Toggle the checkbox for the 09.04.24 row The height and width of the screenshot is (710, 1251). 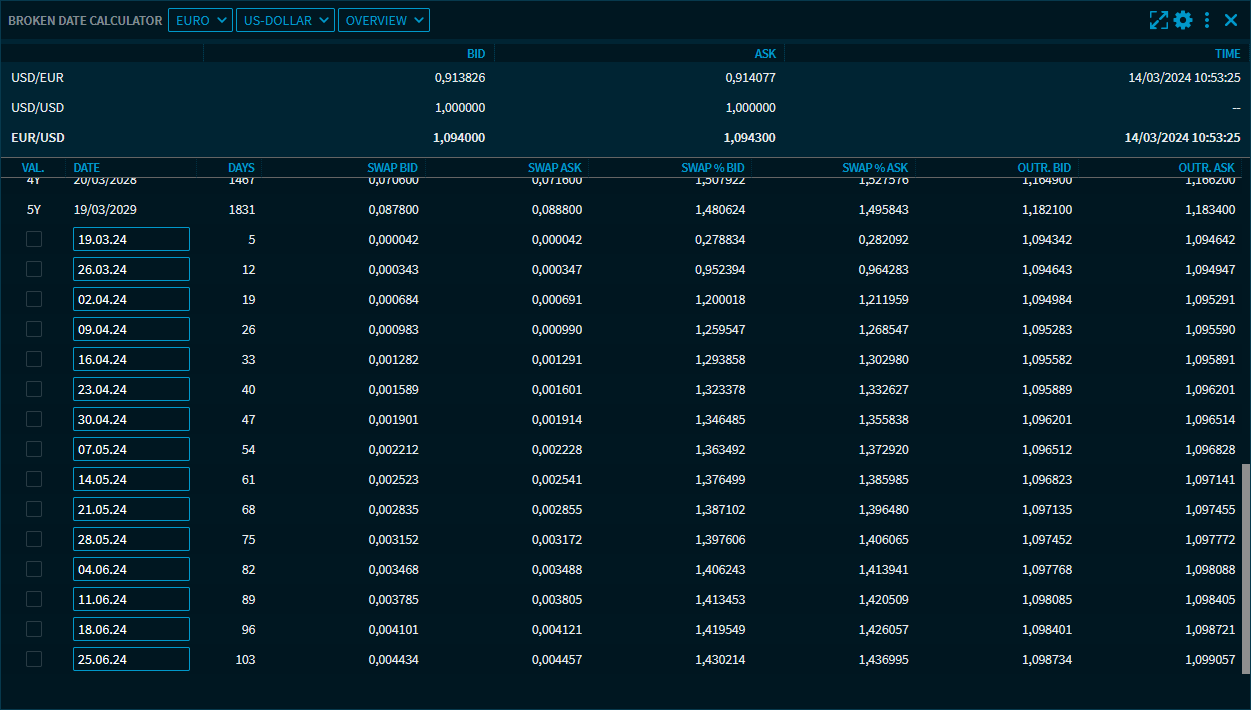(x=34, y=329)
